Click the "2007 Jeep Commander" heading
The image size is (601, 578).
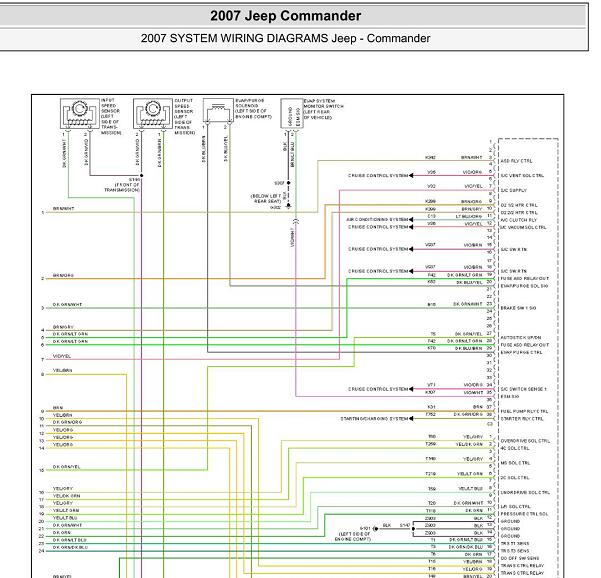coord(286,16)
